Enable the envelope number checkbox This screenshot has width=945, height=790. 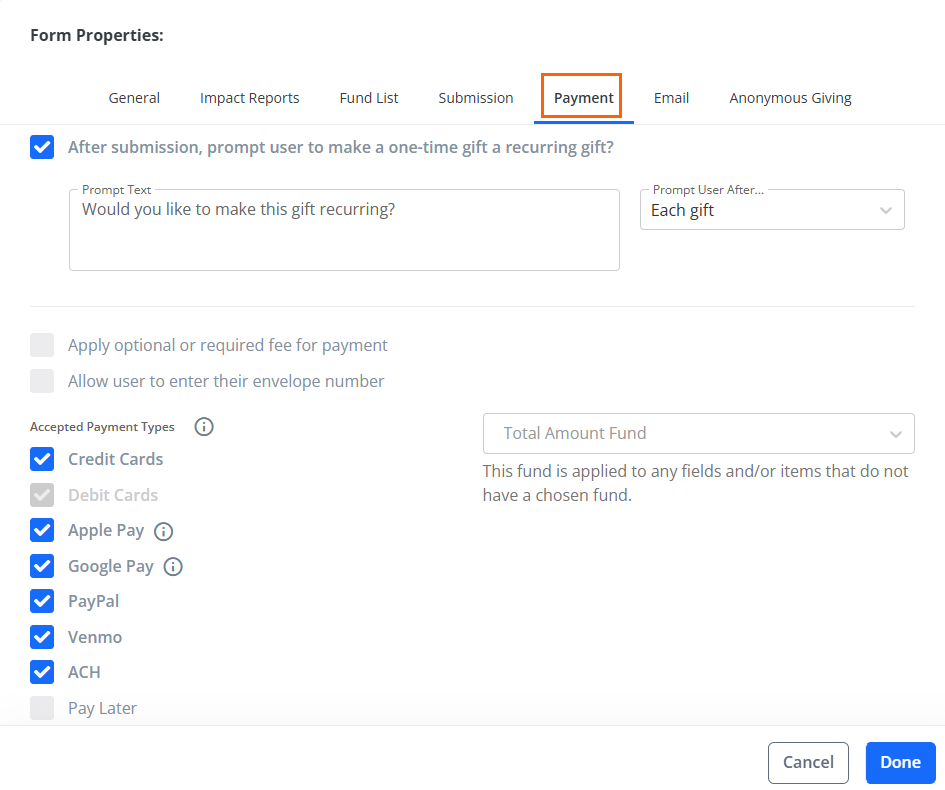[x=42, y=381]
